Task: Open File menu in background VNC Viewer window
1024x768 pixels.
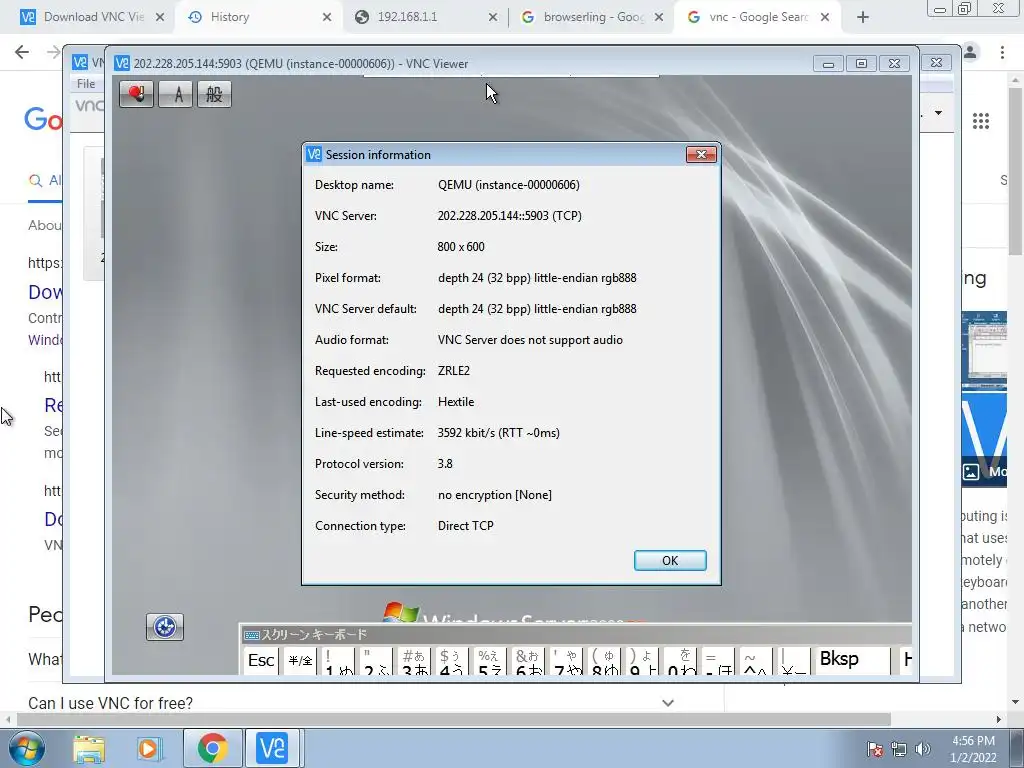Action: coord(86,84)
